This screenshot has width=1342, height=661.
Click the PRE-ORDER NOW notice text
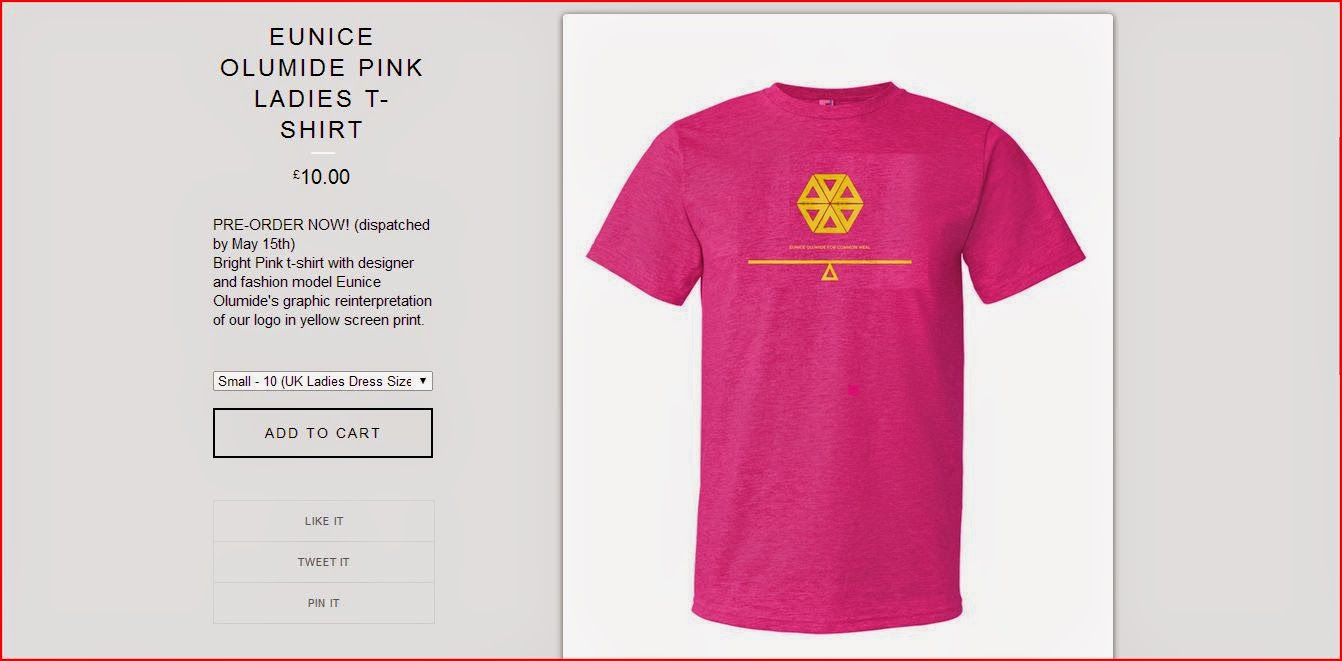click(321, 234)
